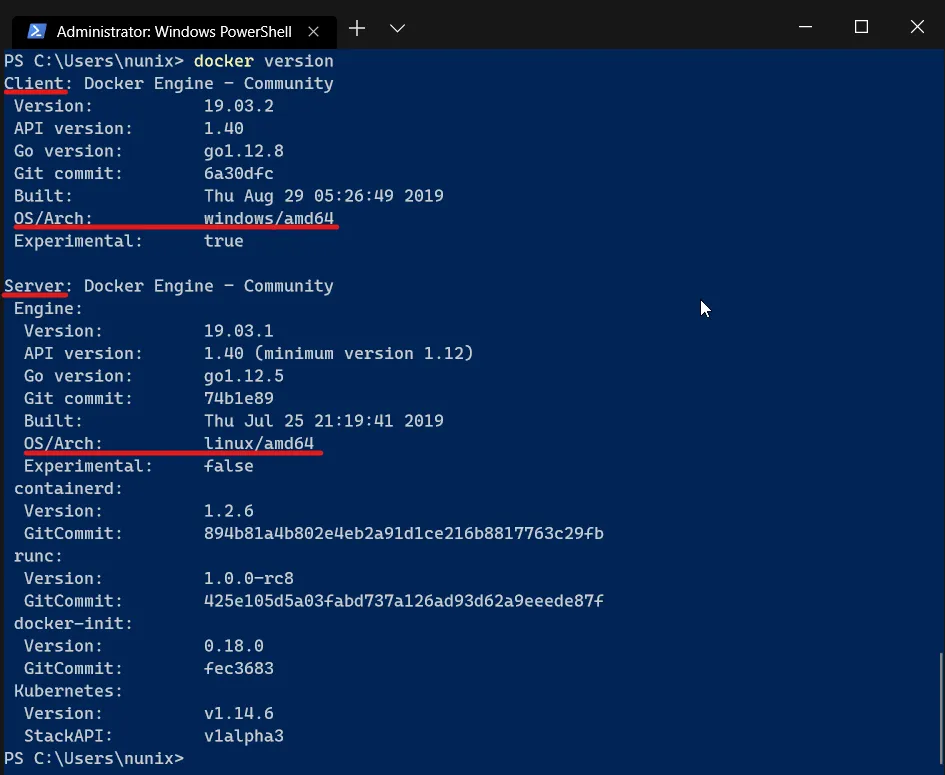Click the StackAPI value v1alpha3
945x775 pixels.
click(x=243, y=736)
